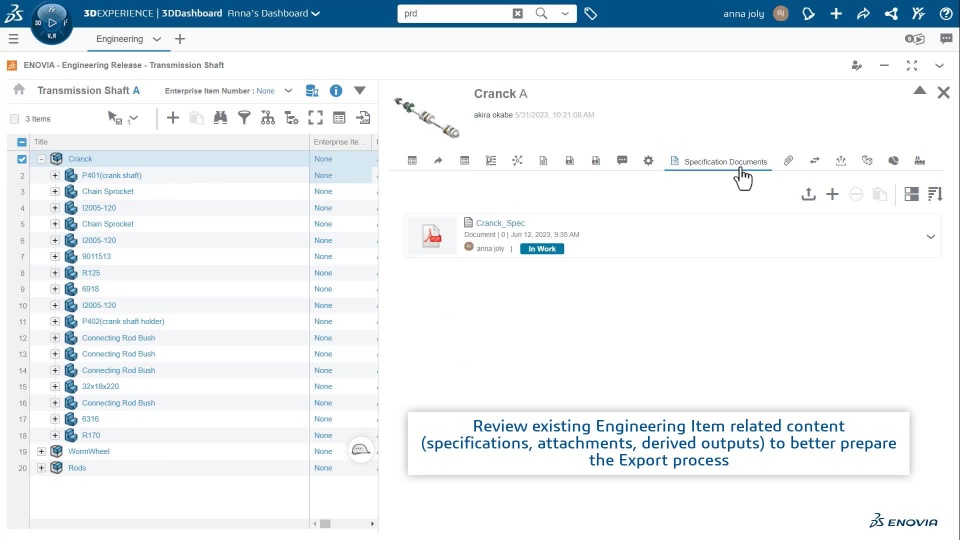The image size is (960, 540).
Task: Collapse the Cranck details panel arrow
Action: (x=920, y=91)
